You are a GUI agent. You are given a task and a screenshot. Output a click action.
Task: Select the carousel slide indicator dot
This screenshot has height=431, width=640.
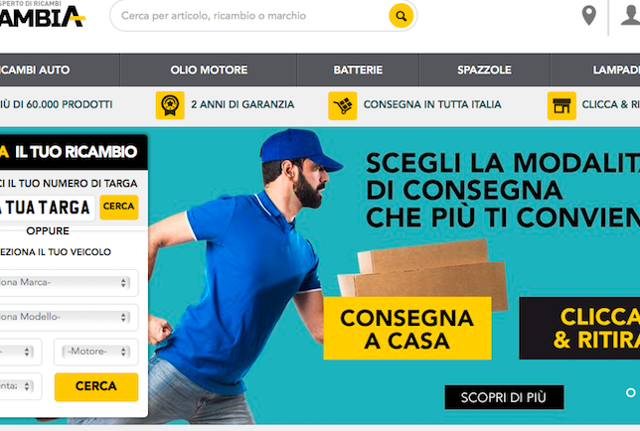pos(631,392)
